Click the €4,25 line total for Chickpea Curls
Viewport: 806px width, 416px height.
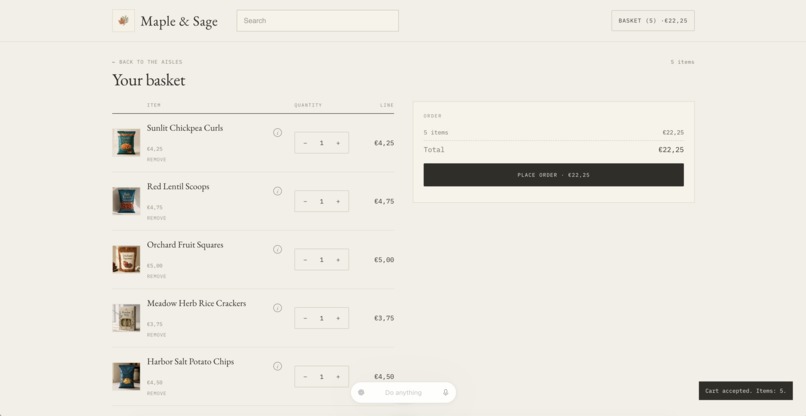pos(384,143)
